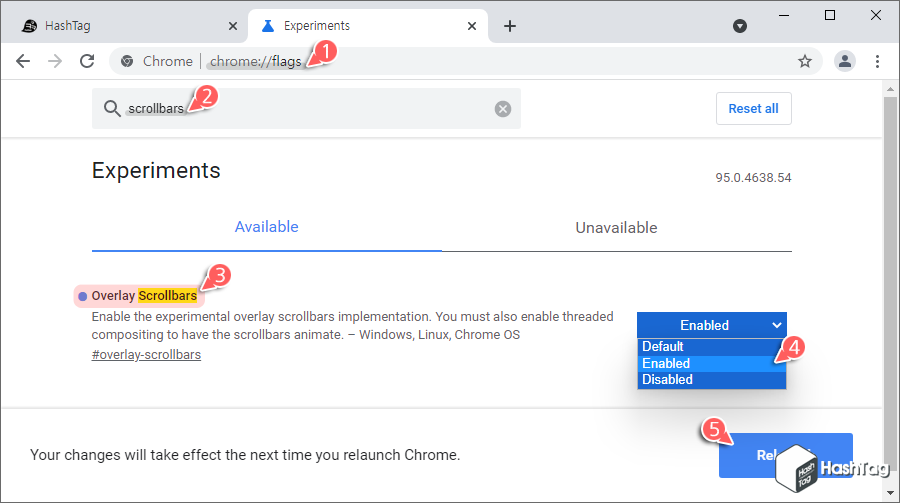
Task: Open Chrome's three-dot menu
Action: tap(877, 61)
